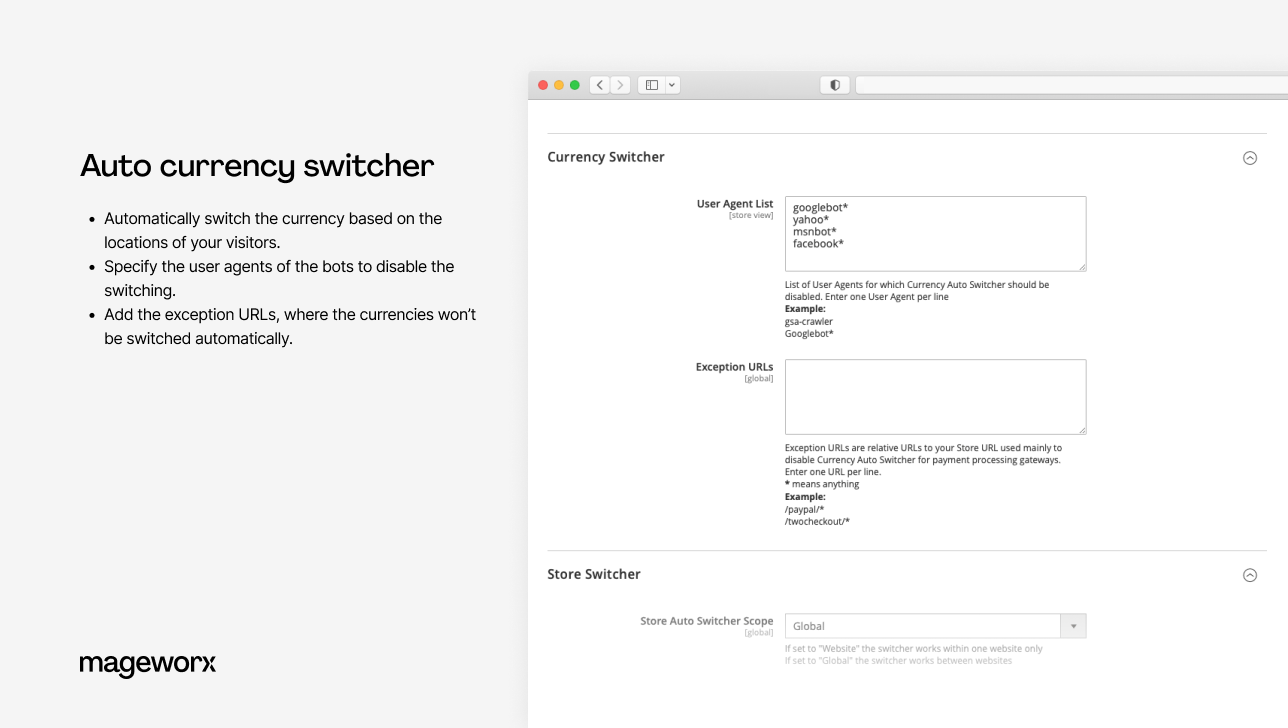
Task: Click the green zoom traffic light button
Action: tap(574, 85)
